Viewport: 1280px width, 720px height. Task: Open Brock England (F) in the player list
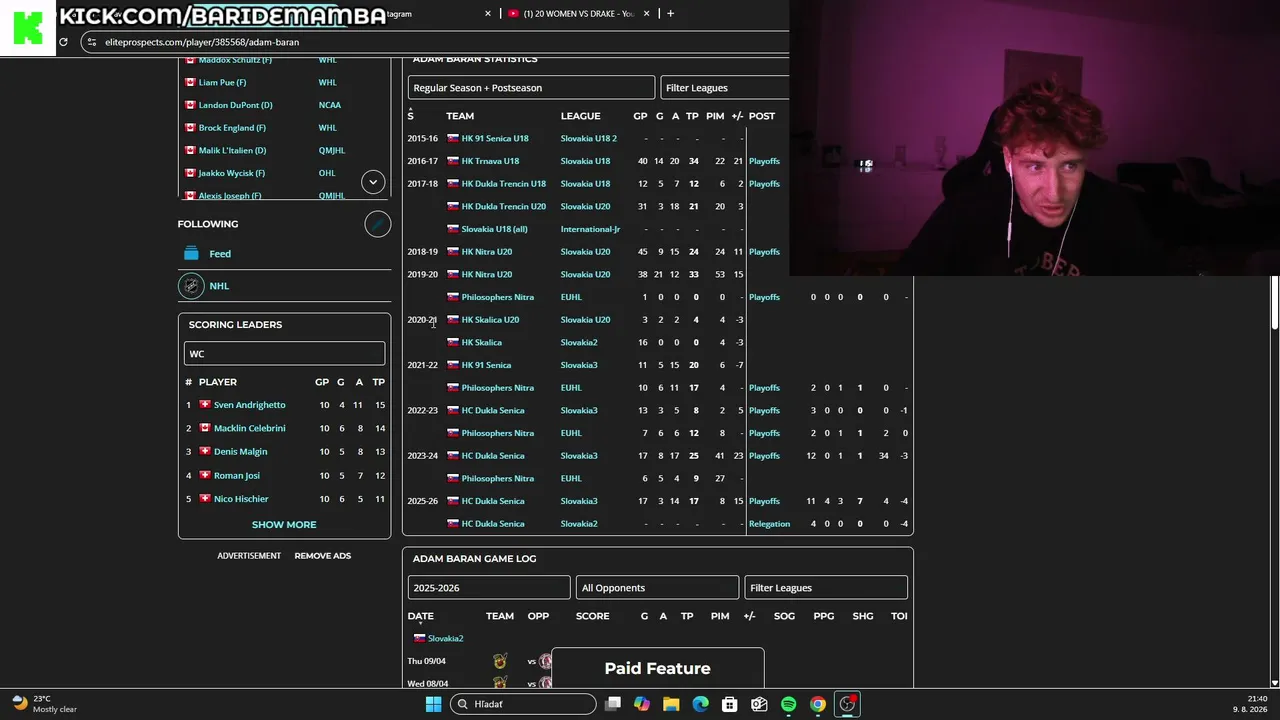pyautogui.click(x=232, y=128)
